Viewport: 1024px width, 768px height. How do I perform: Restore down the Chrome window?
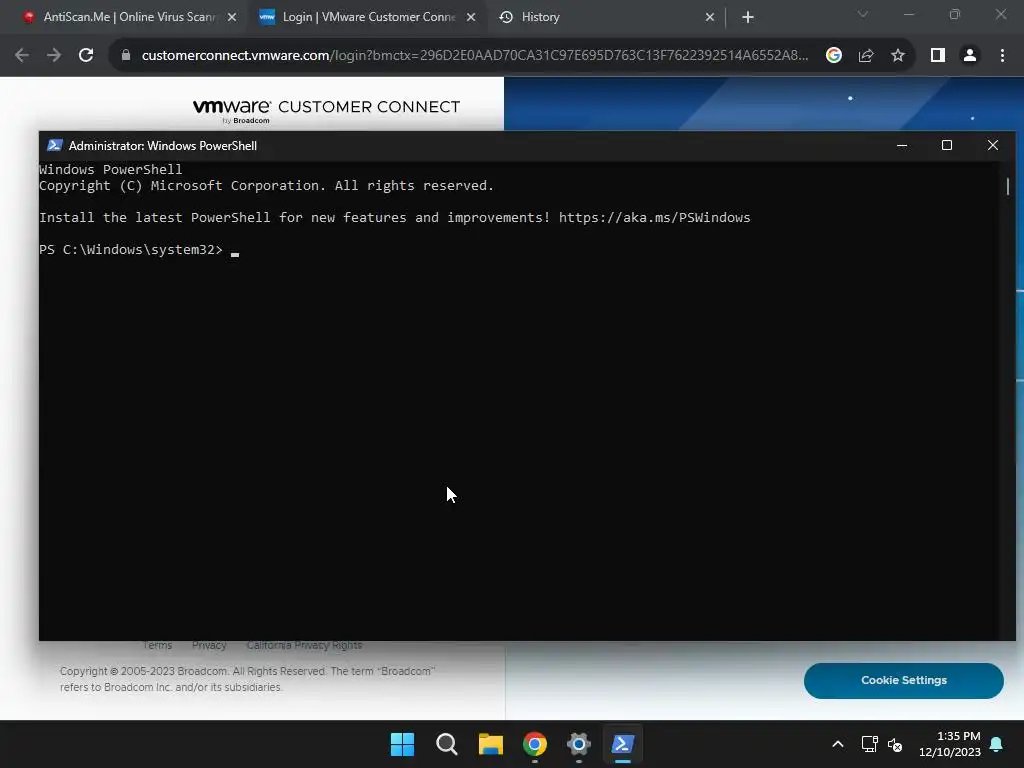point(955,14)
